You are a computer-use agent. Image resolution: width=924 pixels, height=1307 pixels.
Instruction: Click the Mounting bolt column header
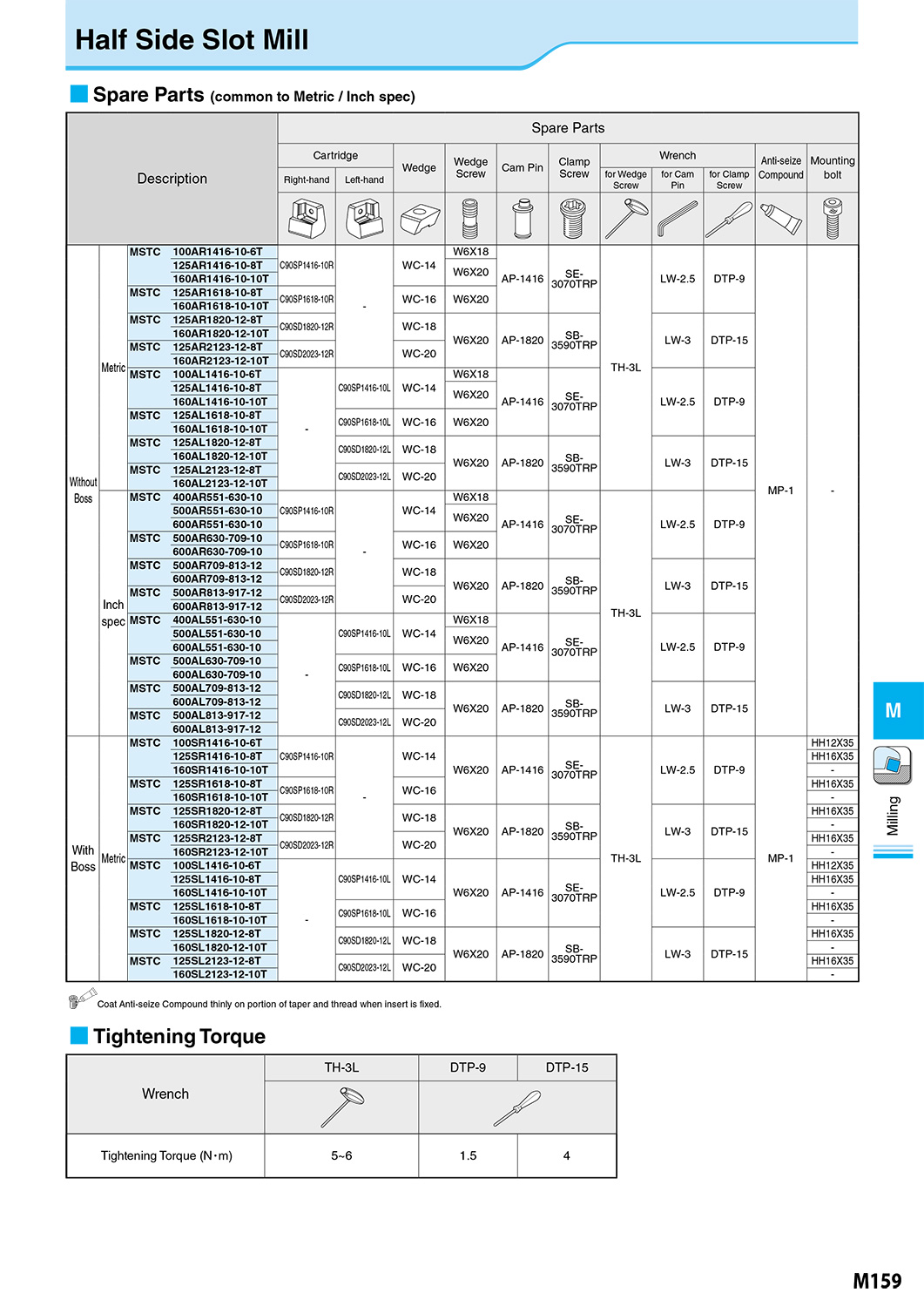tap(833, 167)
